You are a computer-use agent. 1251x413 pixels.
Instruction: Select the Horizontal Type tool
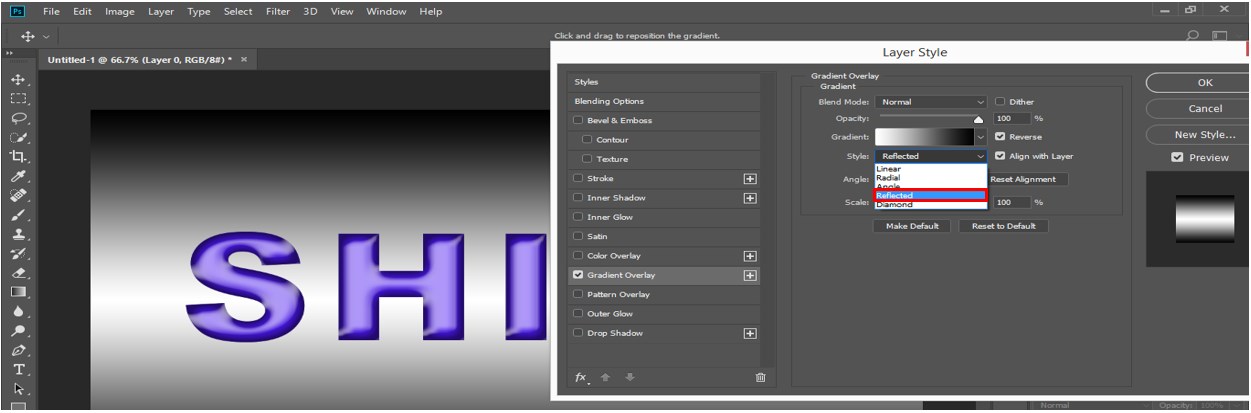(18, 369)
